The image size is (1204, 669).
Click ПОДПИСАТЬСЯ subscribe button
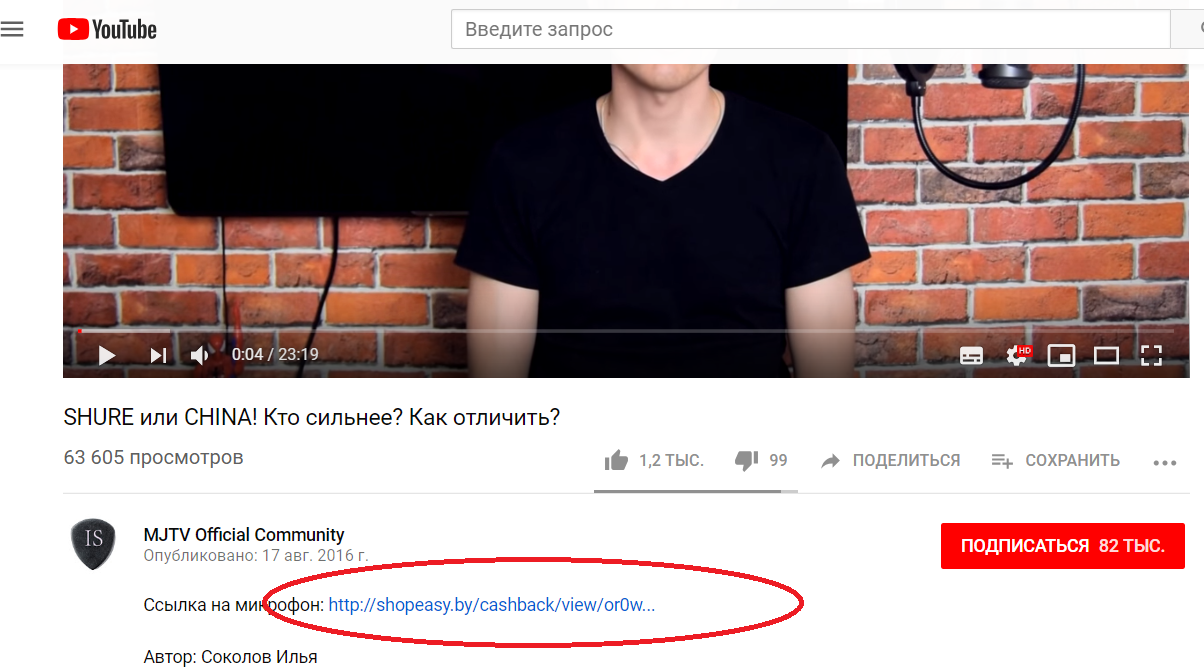[1063, 546]
